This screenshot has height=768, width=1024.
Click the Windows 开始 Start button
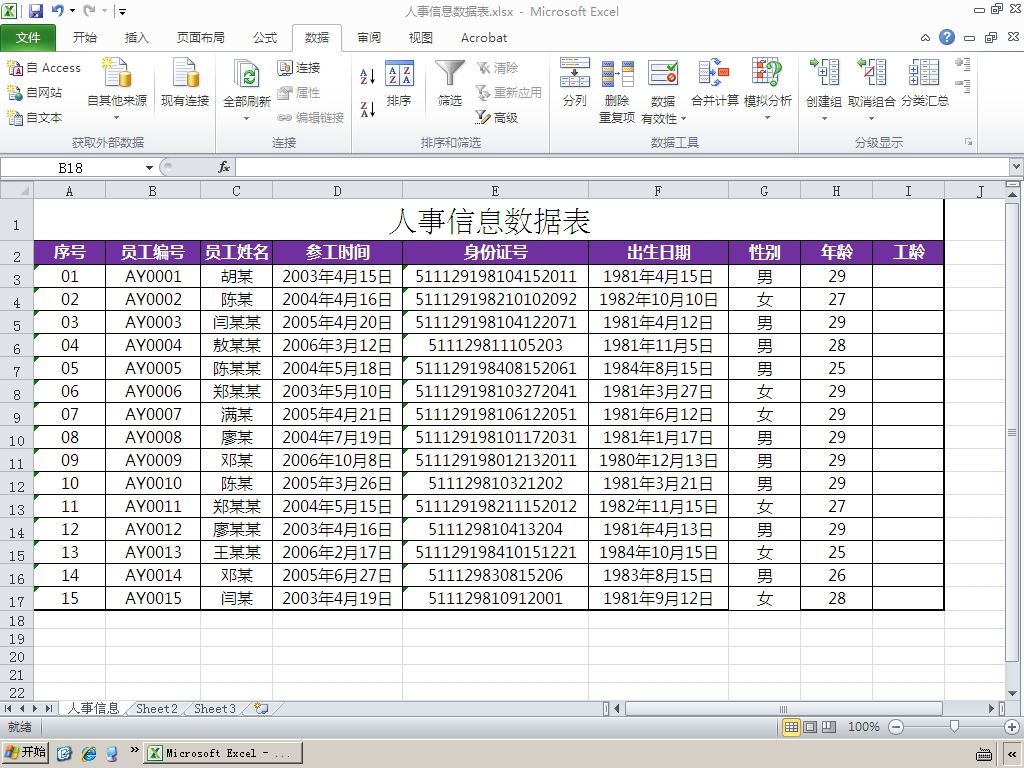[x=26, y=752]
